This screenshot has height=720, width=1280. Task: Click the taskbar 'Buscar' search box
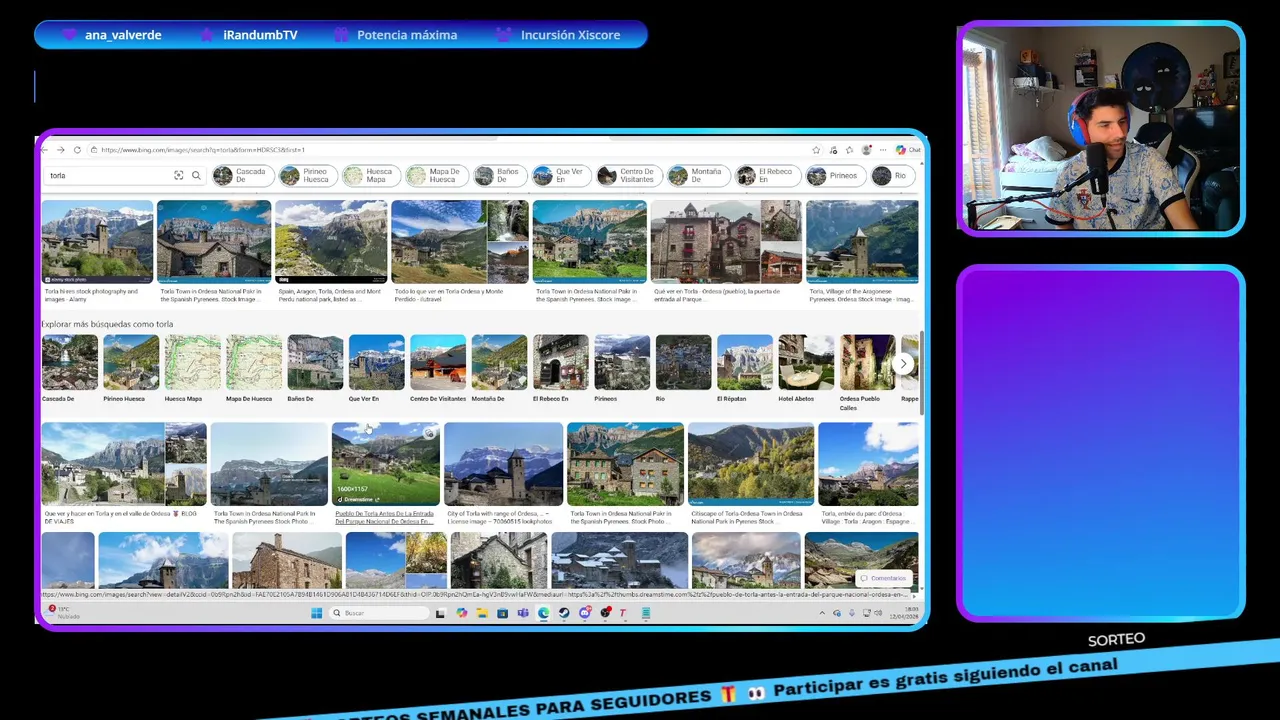379,613
